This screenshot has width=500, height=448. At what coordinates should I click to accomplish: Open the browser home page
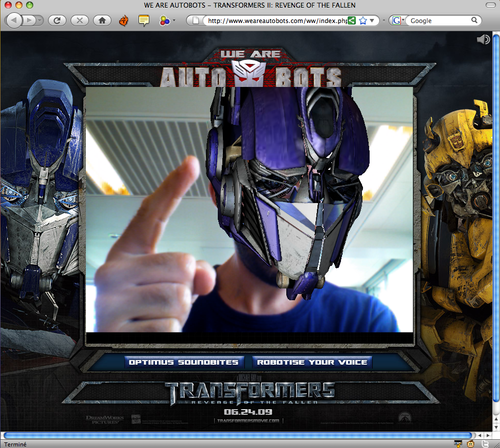pos(102,21)
